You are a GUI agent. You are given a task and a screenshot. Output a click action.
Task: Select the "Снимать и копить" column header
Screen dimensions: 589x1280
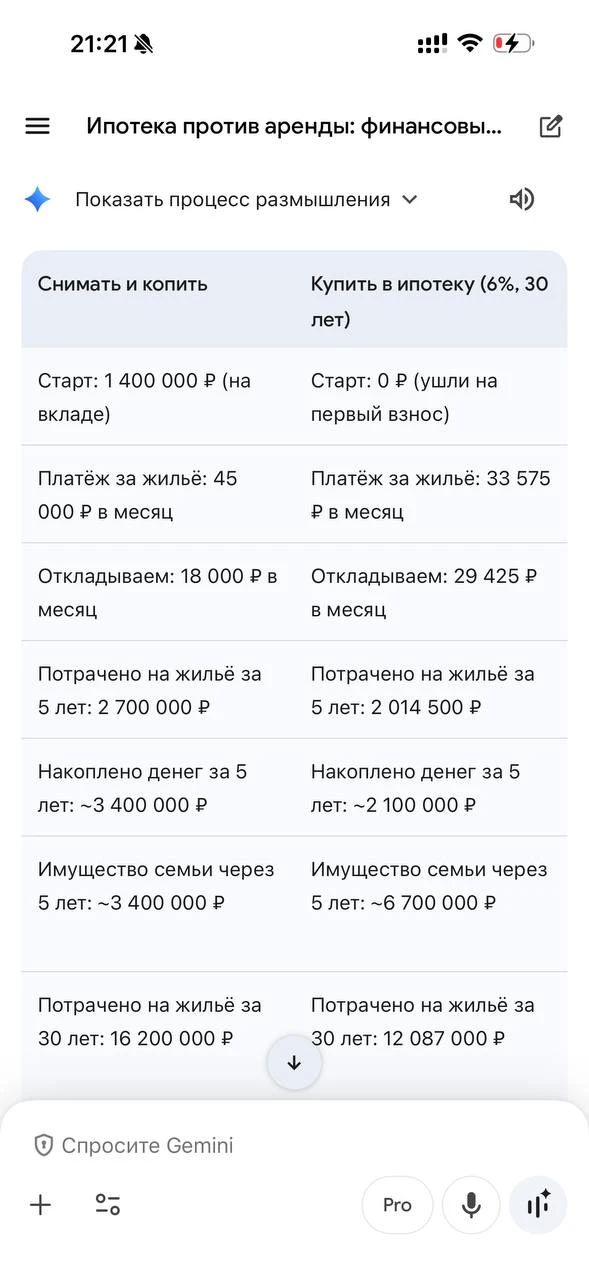click(123, 283)
